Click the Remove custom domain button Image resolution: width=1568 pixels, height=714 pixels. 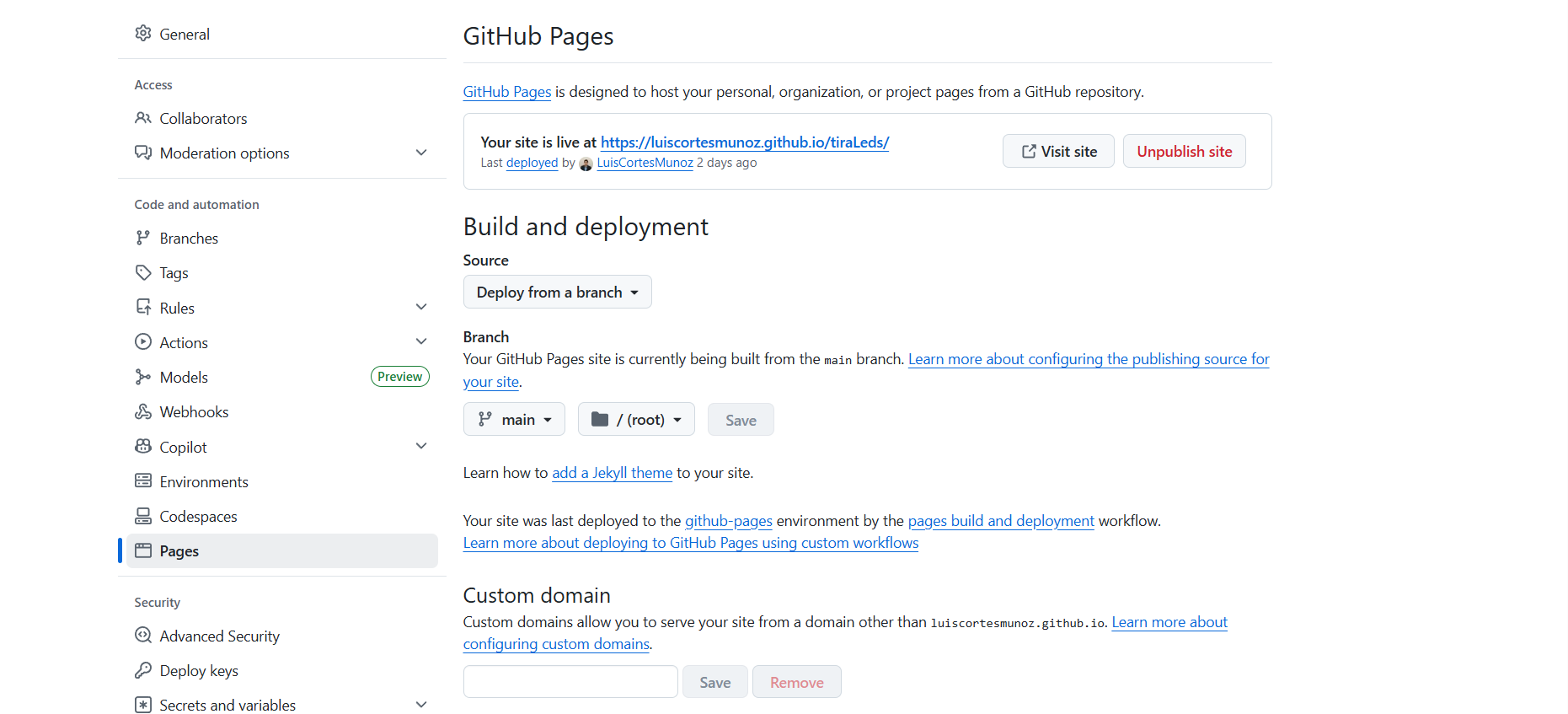[x=796, y=681]
